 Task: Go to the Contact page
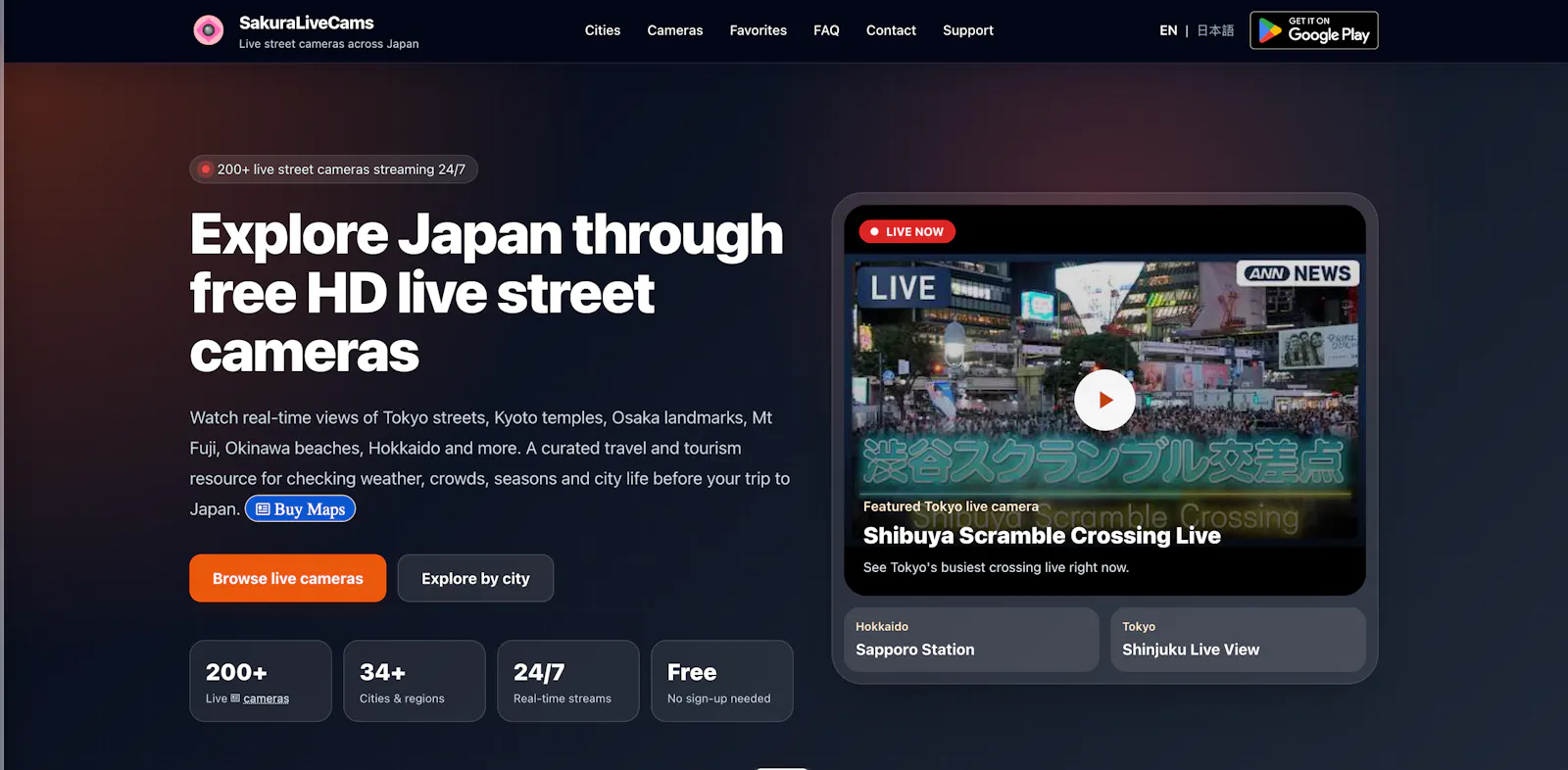891,30
